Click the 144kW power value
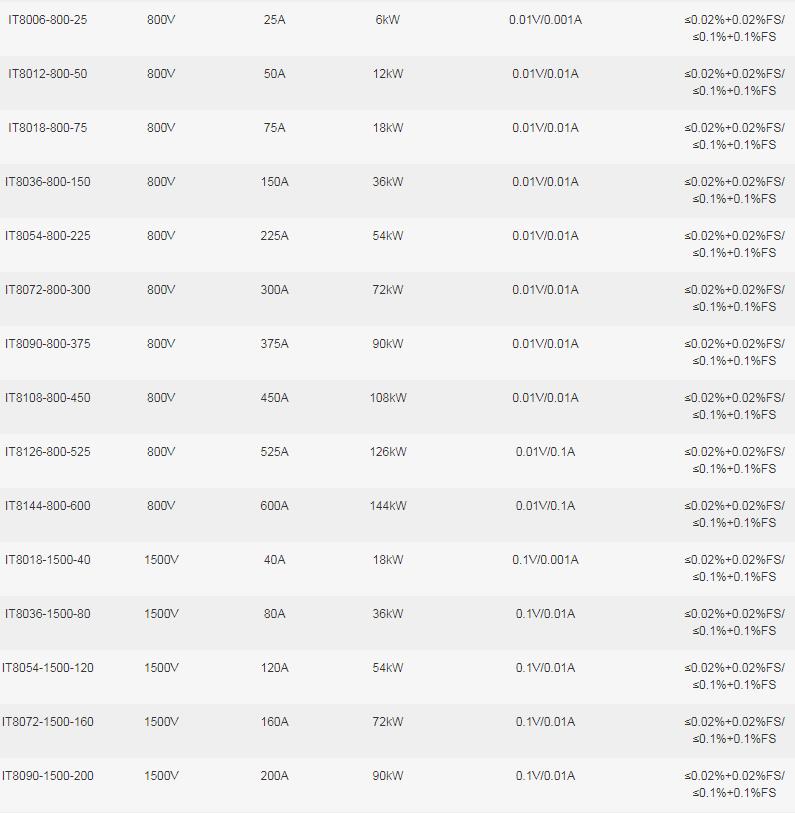 [x=388, y=506]
